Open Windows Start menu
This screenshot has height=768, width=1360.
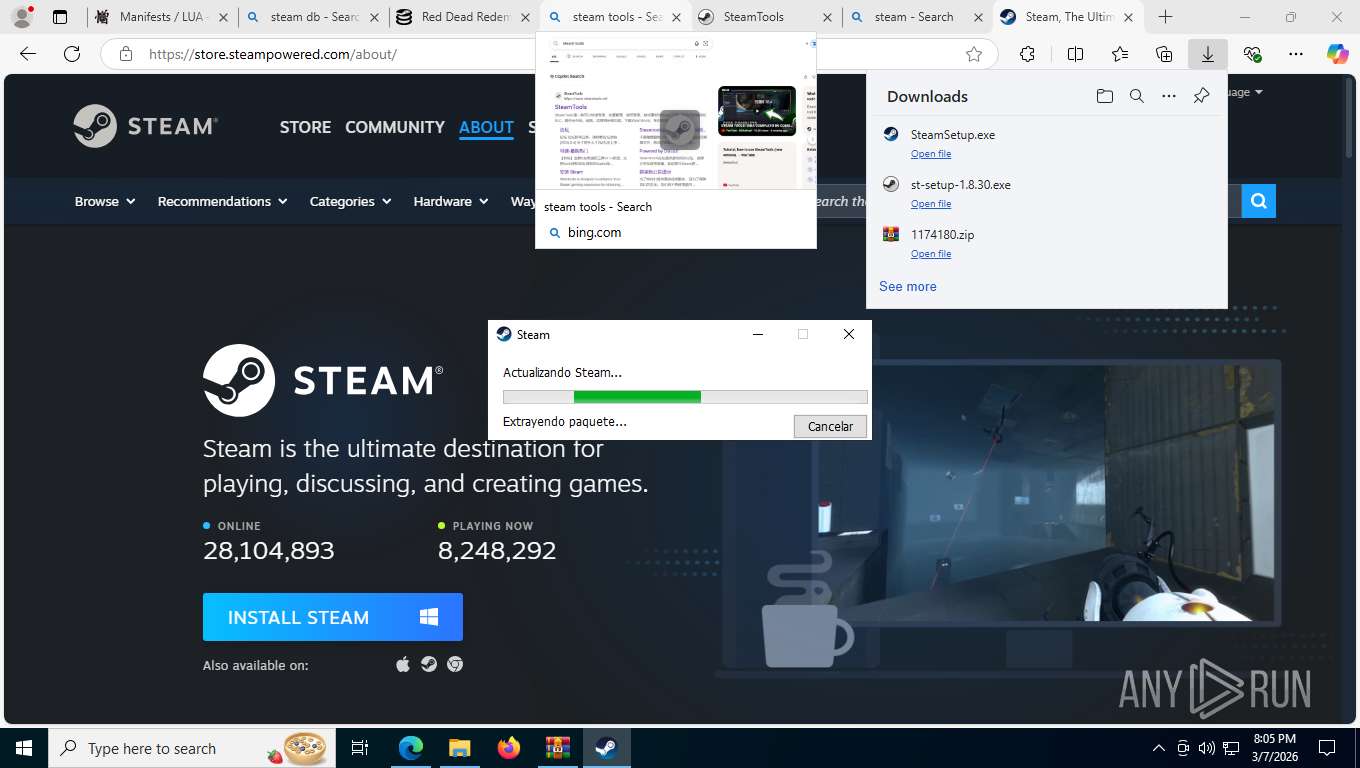tap(24, 748)
